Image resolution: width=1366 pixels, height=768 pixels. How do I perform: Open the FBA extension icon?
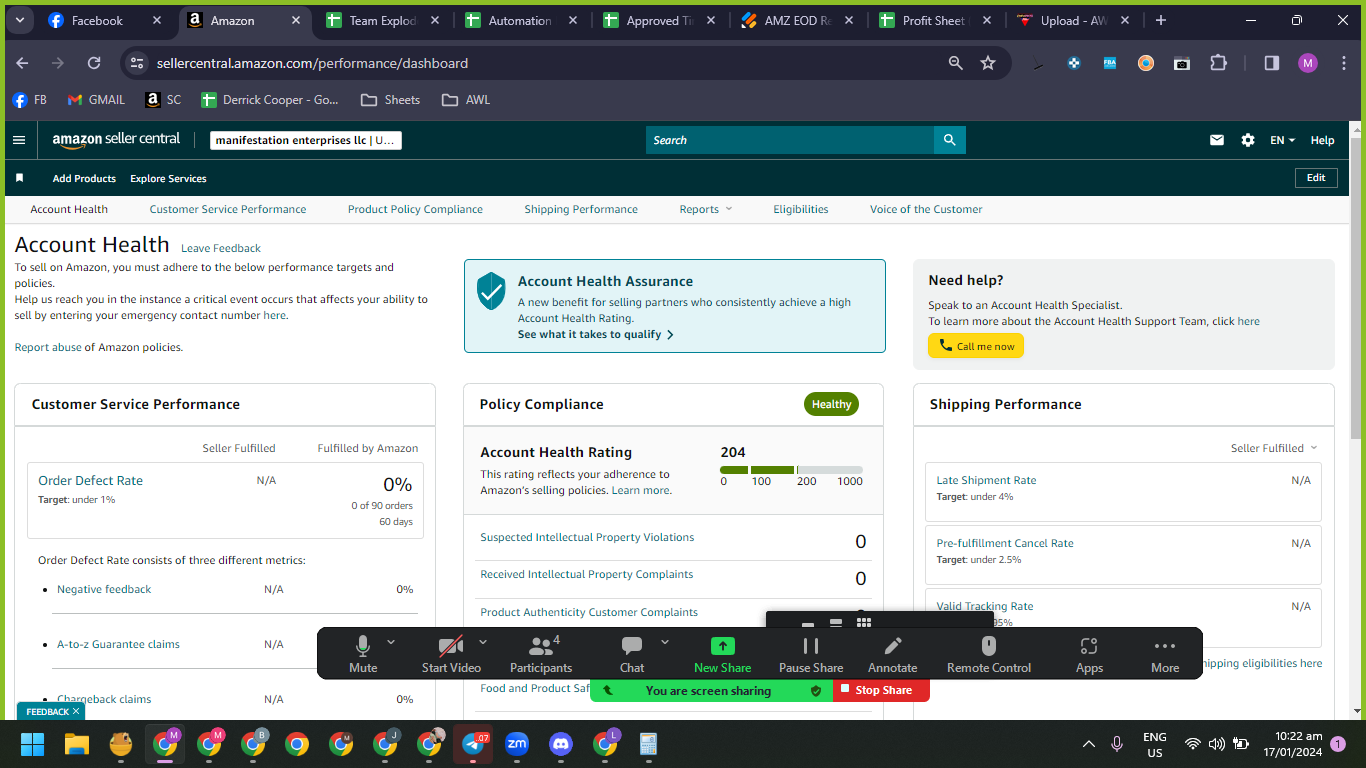pos(1110,63)
